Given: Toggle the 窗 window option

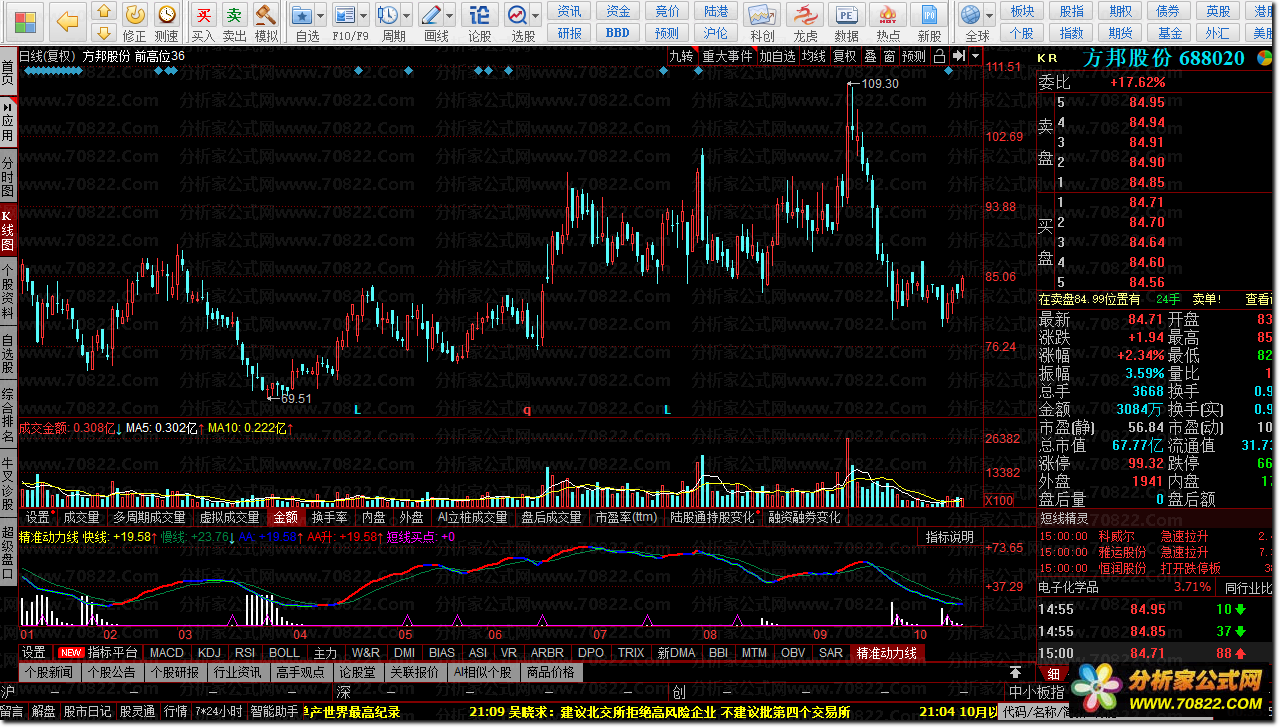Looking at the screenshot, I should (x=887, y=56).
